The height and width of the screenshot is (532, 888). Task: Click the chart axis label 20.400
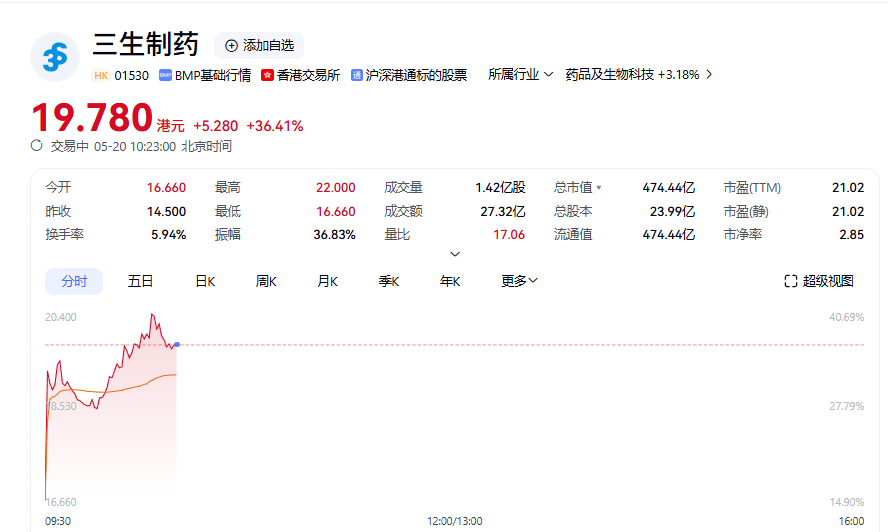(x=61, y=317)
